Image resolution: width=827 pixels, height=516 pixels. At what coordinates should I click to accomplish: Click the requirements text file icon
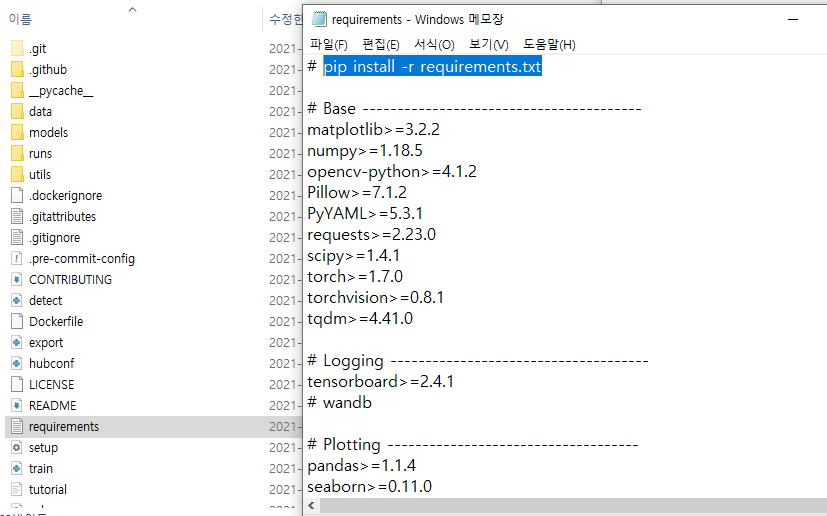[17, 426]
